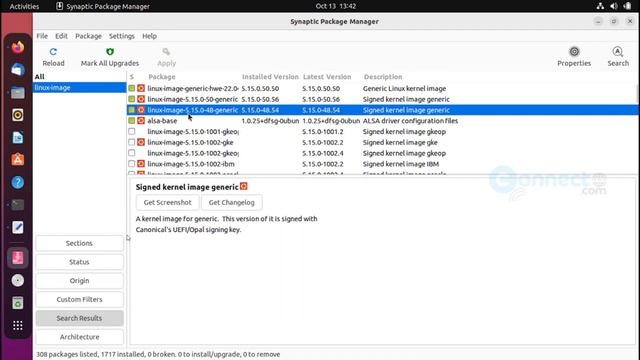Open Firefox from the dock
The image size is (640, 360).
pyautogui.click(x=18, y=47)
